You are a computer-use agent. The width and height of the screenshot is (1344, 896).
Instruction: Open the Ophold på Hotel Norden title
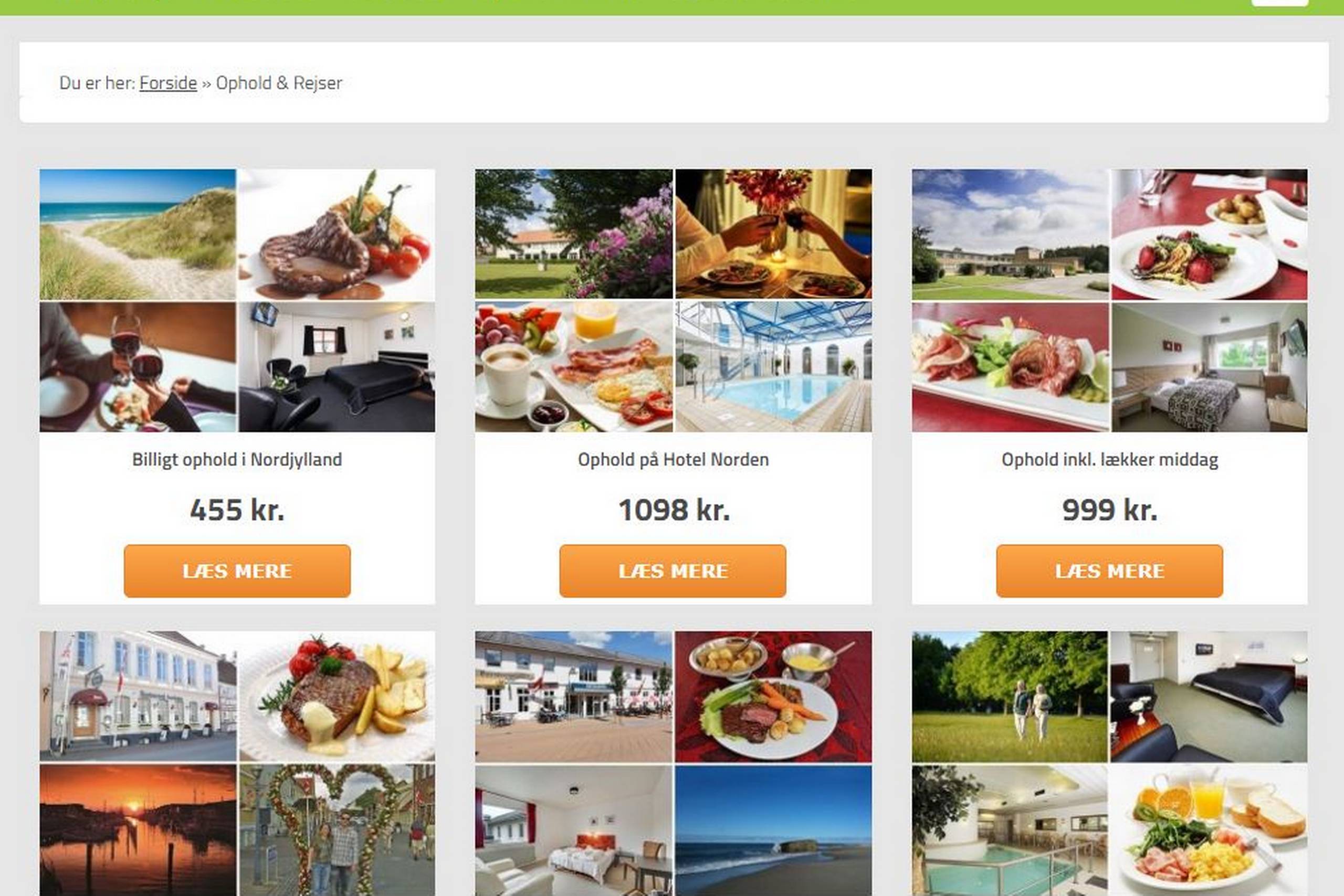[673, 459]
